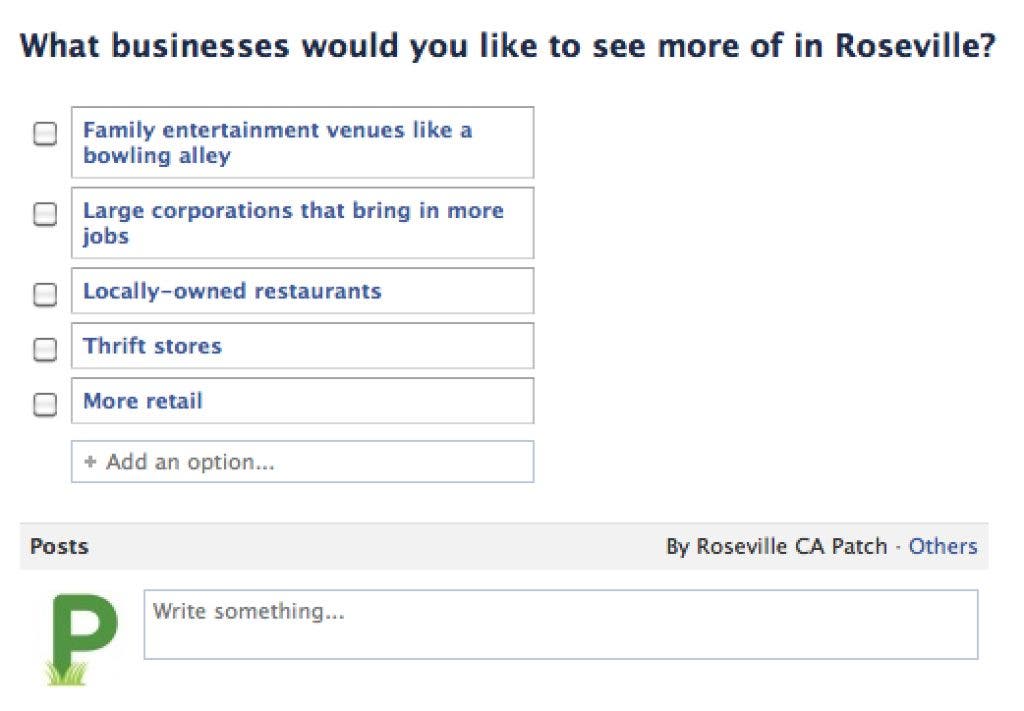Click the plus icon beside Add an option

90,462
